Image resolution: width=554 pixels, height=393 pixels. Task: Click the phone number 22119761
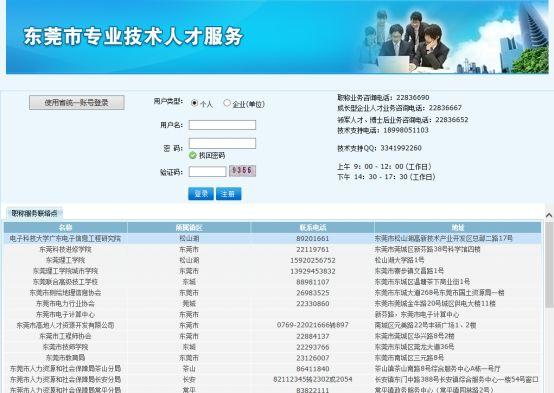pyautogui.click(x=313, y=250)
